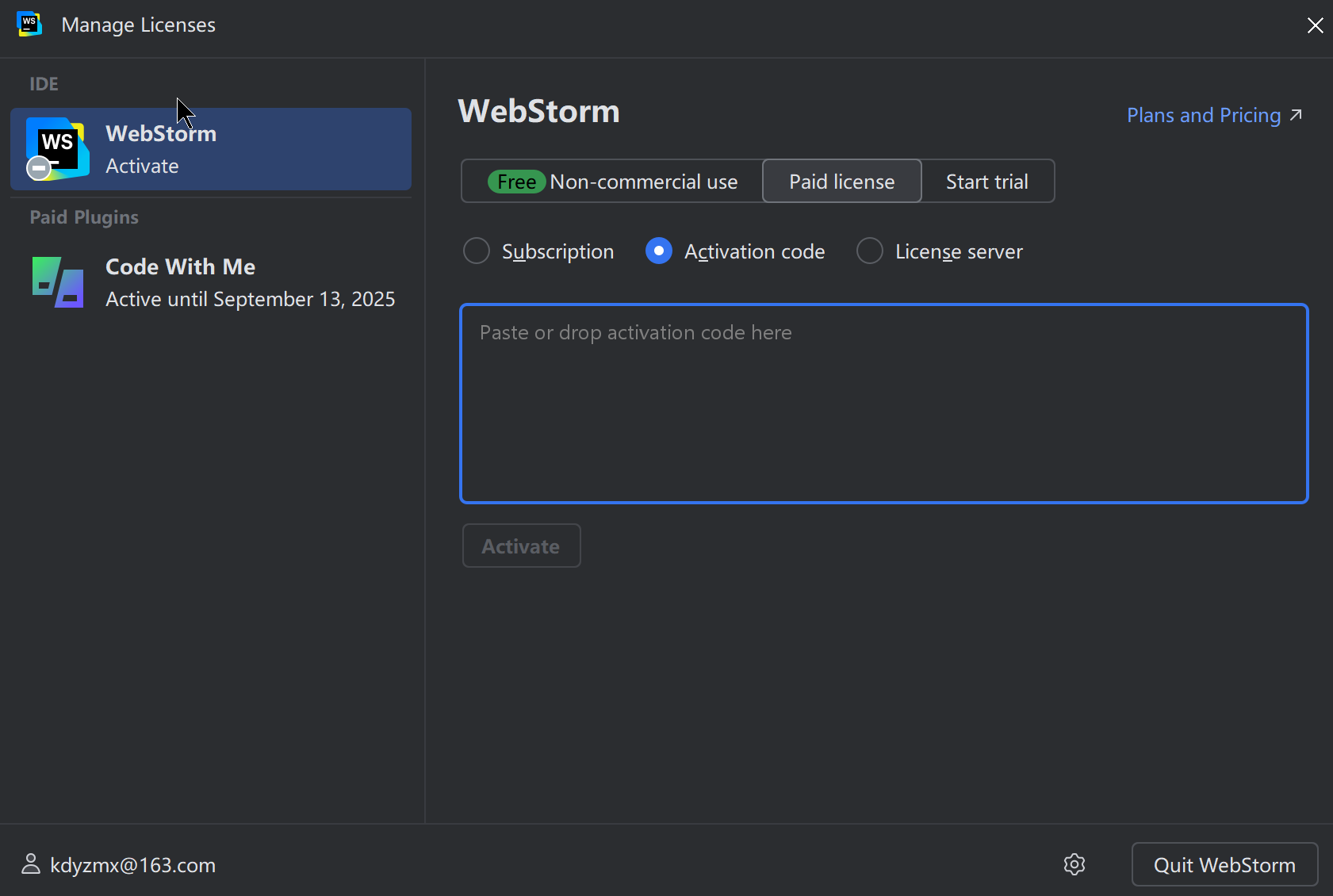Switch to the Paid license tab
This screenshot has height=896, width=1333.
point(842,182)
